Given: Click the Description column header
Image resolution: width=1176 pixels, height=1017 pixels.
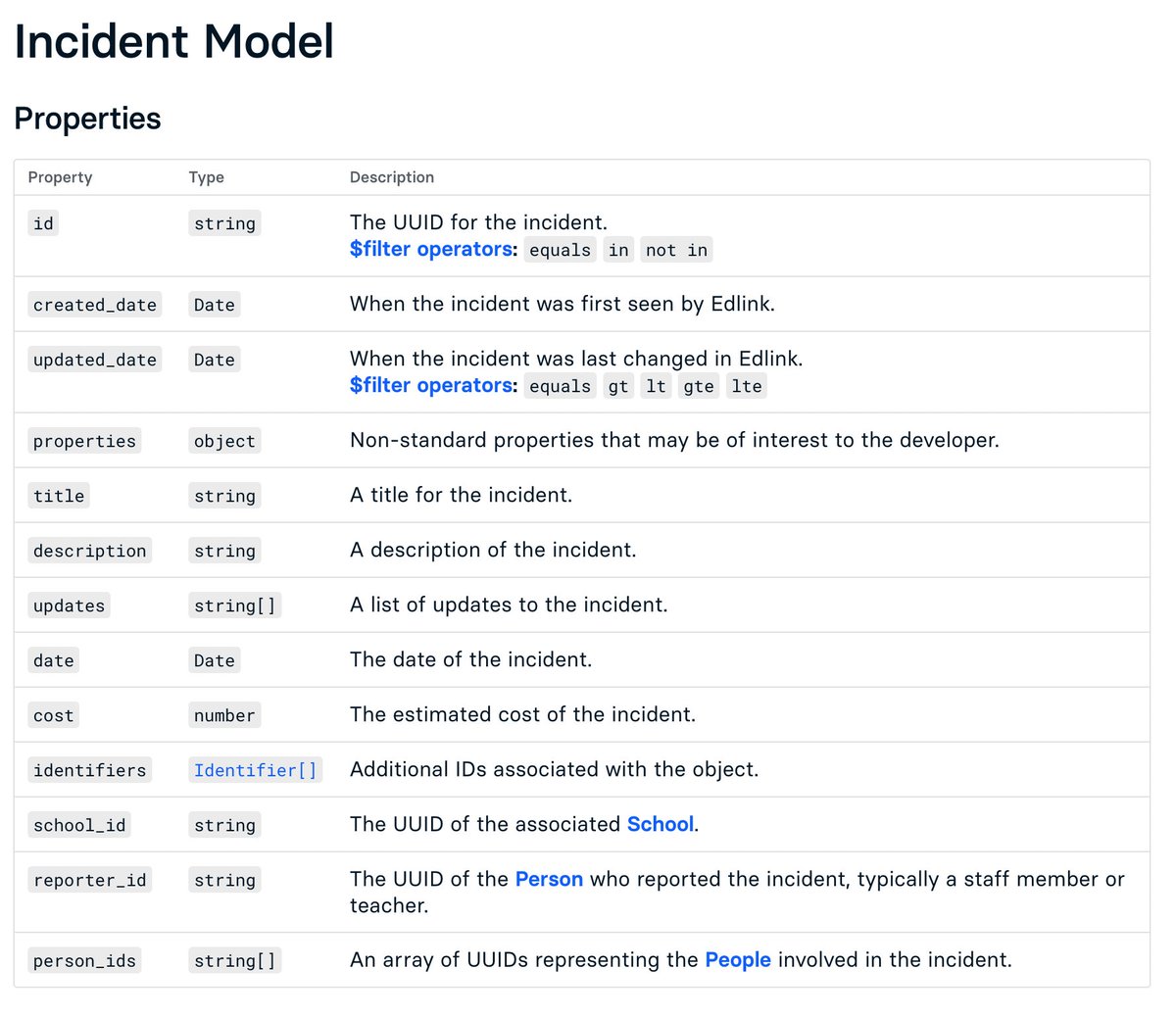Looking at the screenshot, I should pyautogui.click(x=392, y=177).
